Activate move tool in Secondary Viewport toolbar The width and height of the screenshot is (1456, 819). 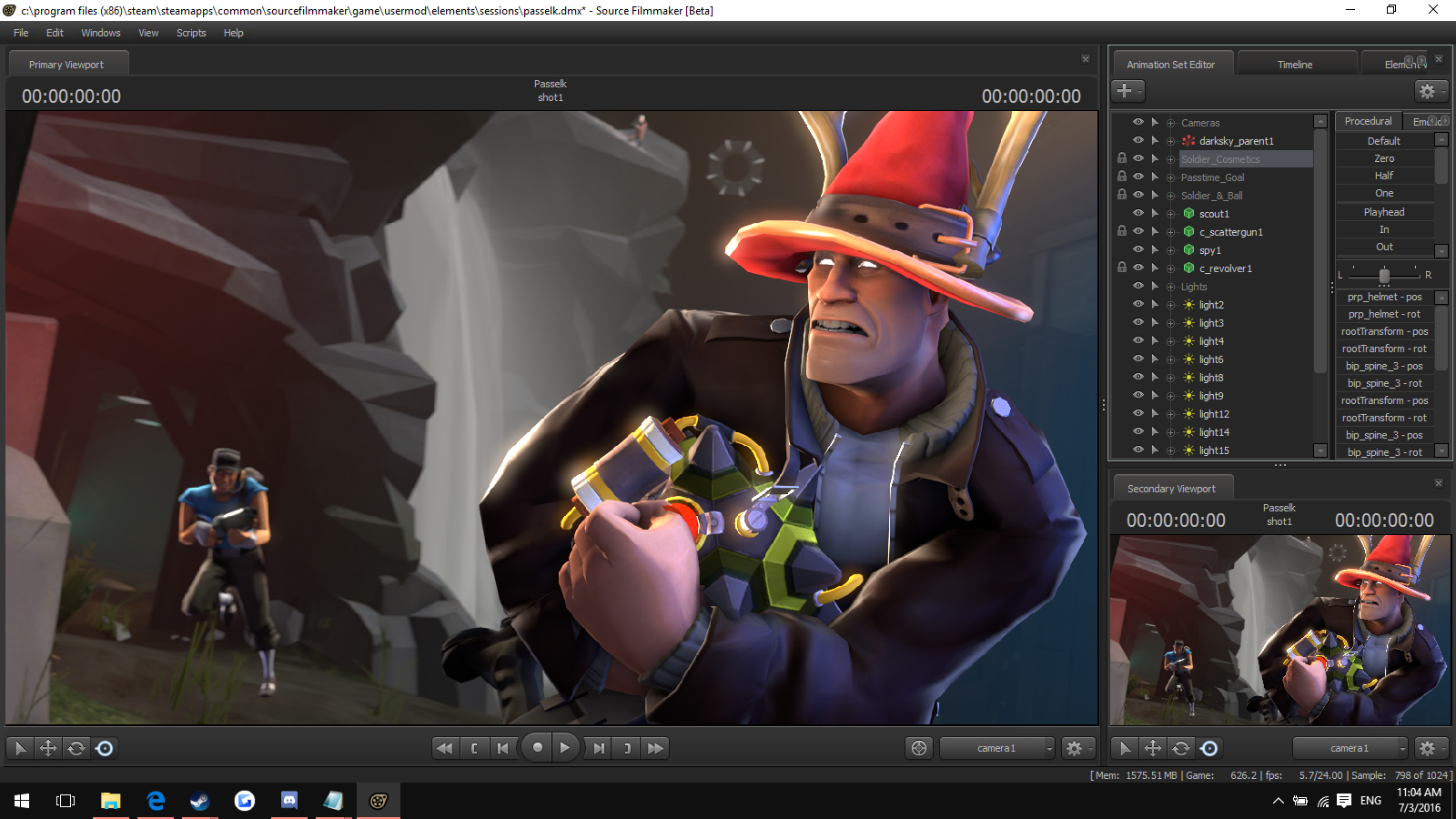pos(1153,748)
